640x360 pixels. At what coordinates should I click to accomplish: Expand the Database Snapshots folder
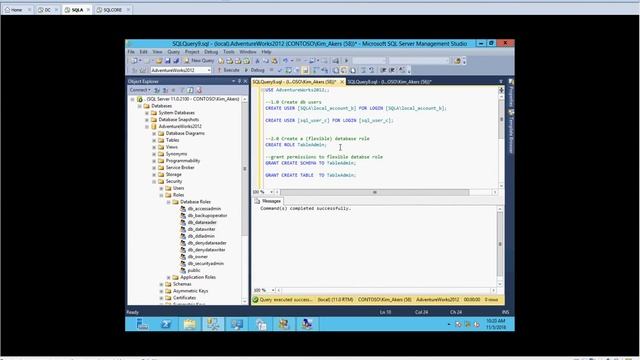(147, 120)
